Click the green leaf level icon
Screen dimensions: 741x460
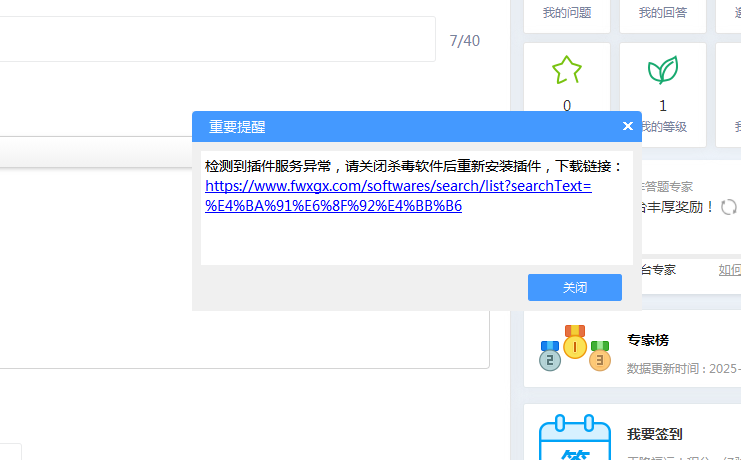[x=663, y=70]
